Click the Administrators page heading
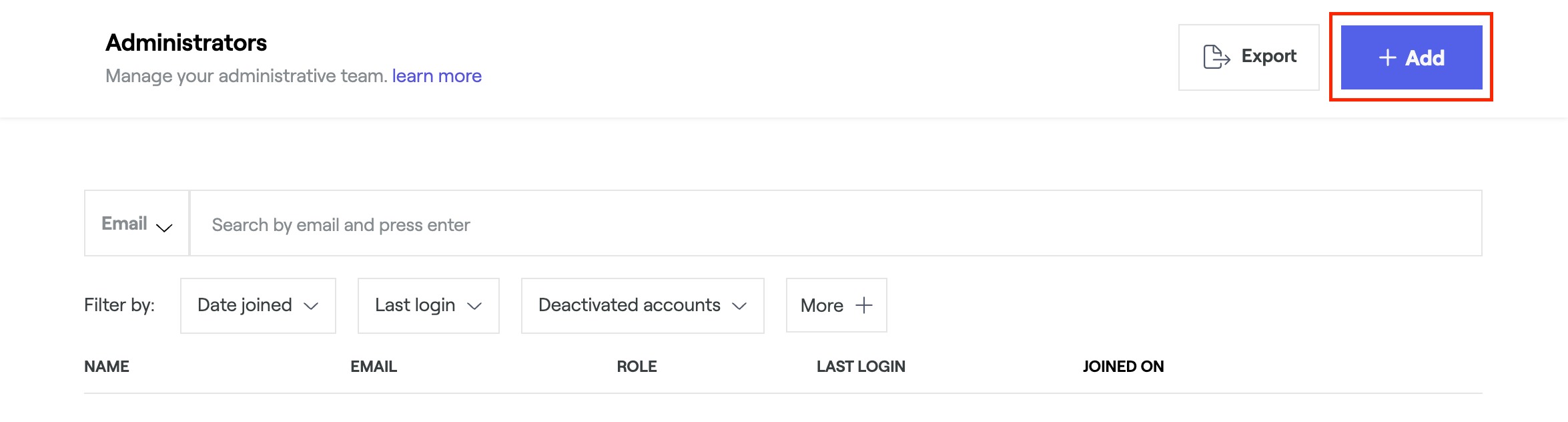 click(186, 43)
